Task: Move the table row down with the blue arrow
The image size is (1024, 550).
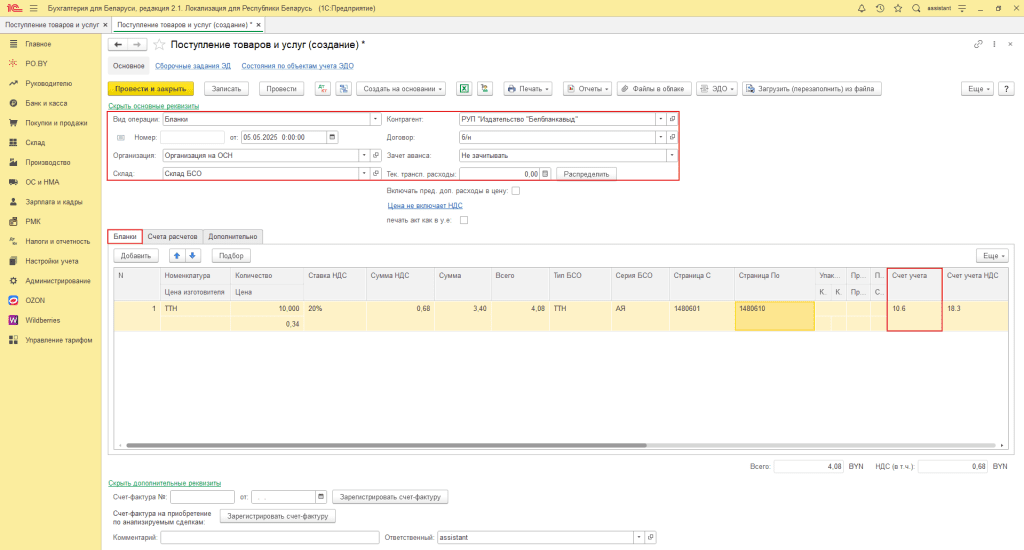Action: [192, 255]
